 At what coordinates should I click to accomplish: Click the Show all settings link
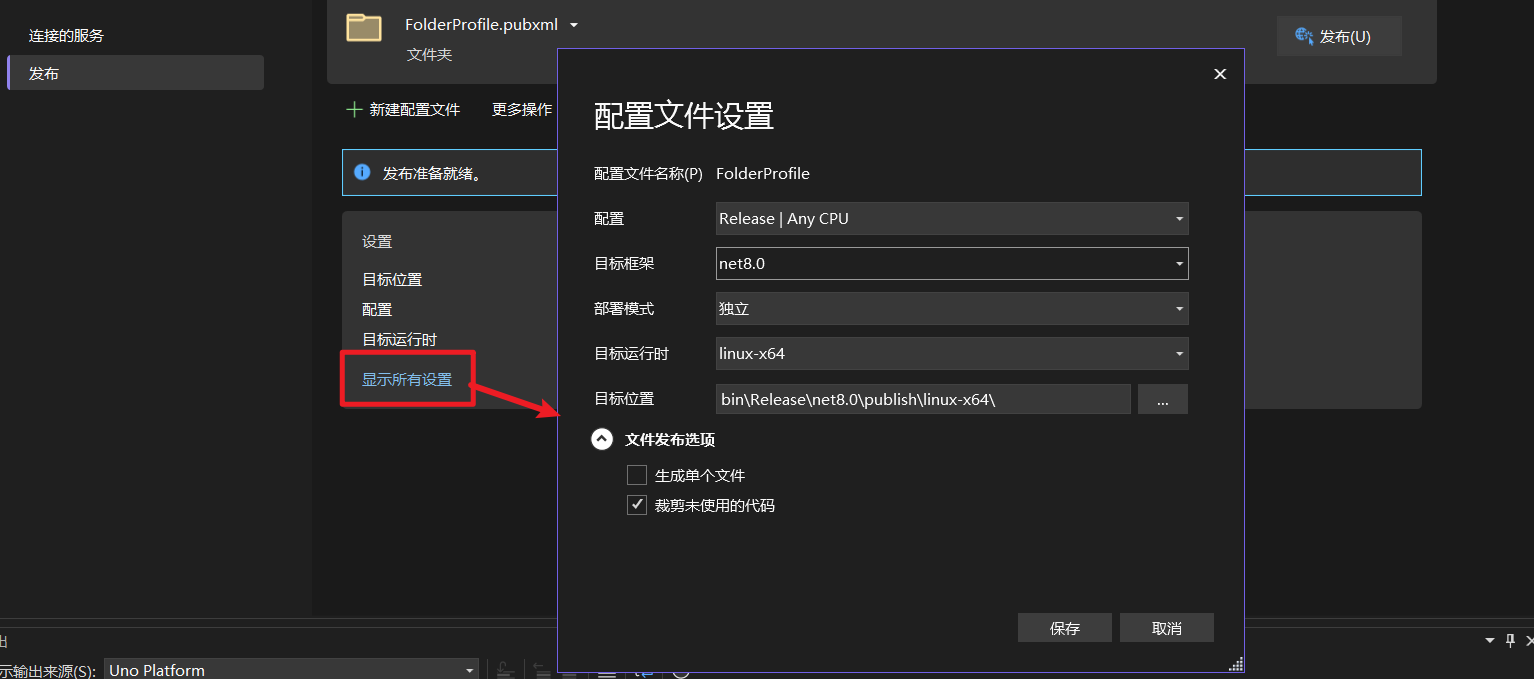pyautogui.click(x=407, y=380)
